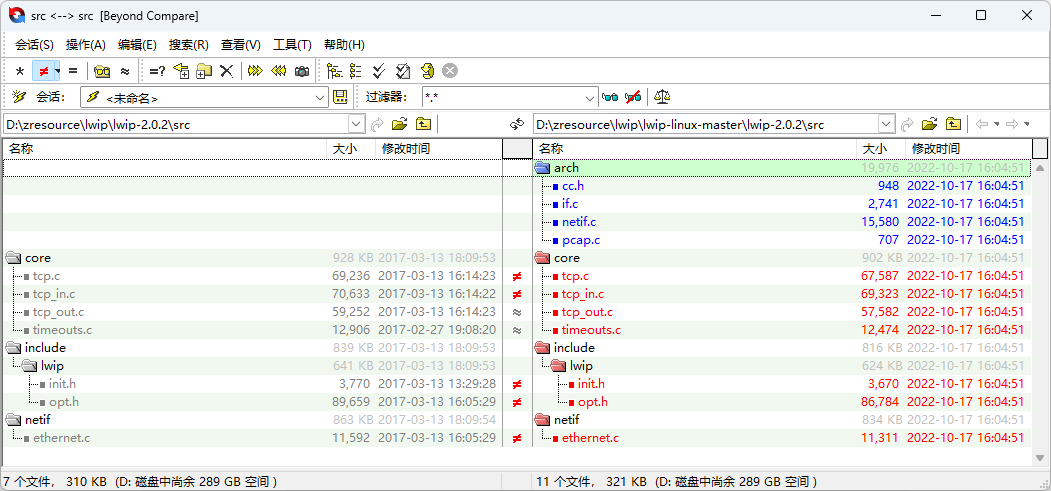
Task: Open the right folder path history dropdown
Action: 887,124
